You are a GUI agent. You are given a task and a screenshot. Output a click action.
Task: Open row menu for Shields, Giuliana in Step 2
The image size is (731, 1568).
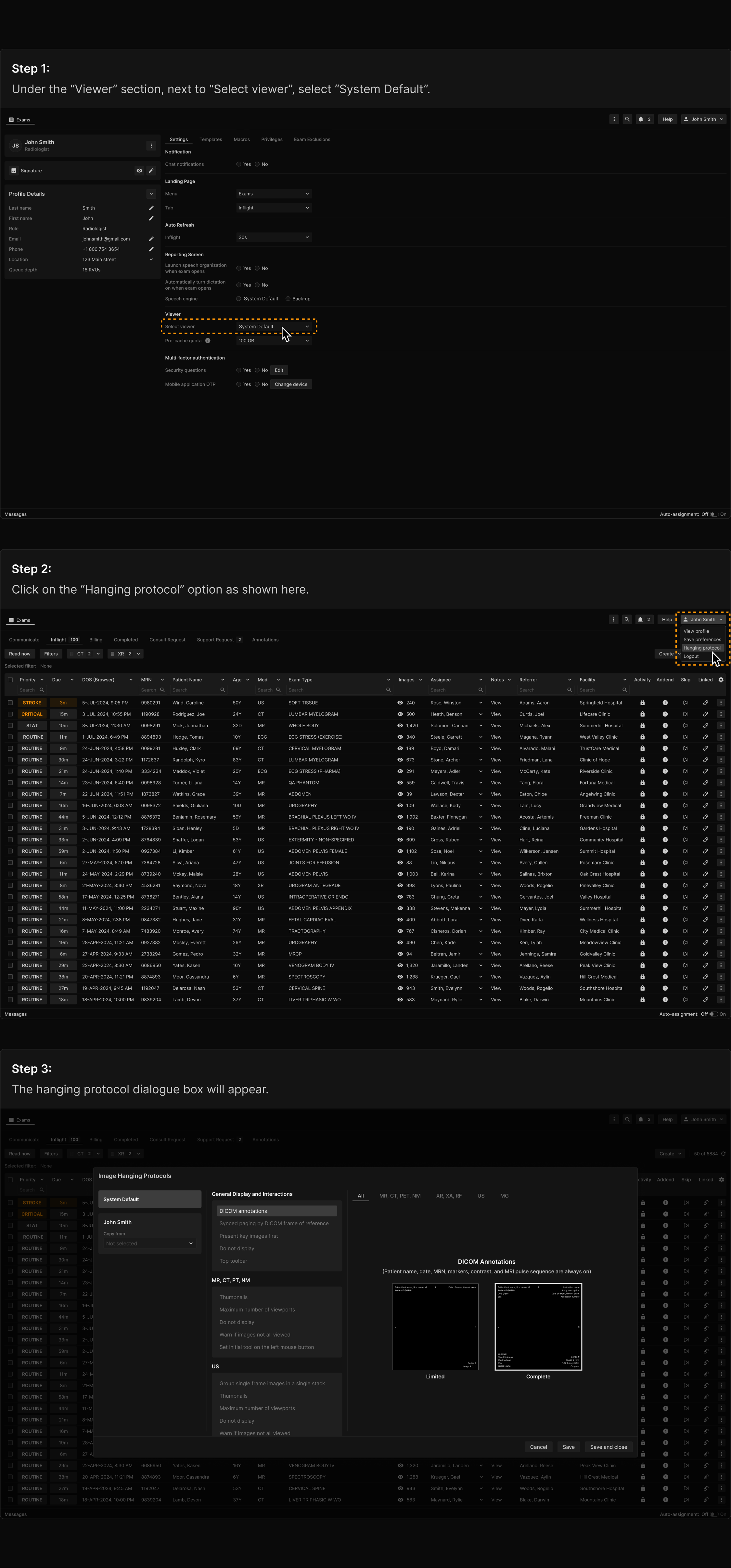721,805
